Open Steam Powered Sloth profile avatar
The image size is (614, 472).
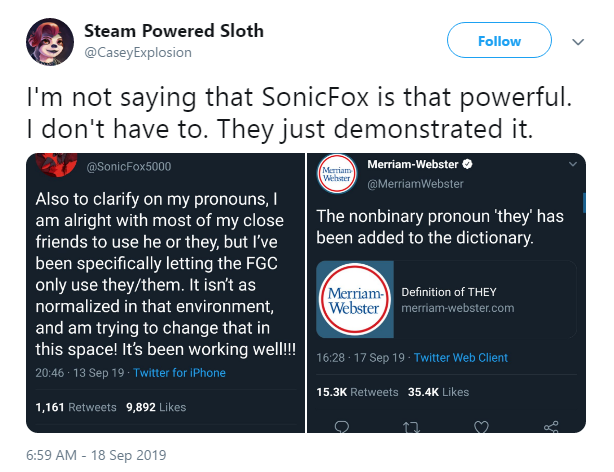click(50, 42)
